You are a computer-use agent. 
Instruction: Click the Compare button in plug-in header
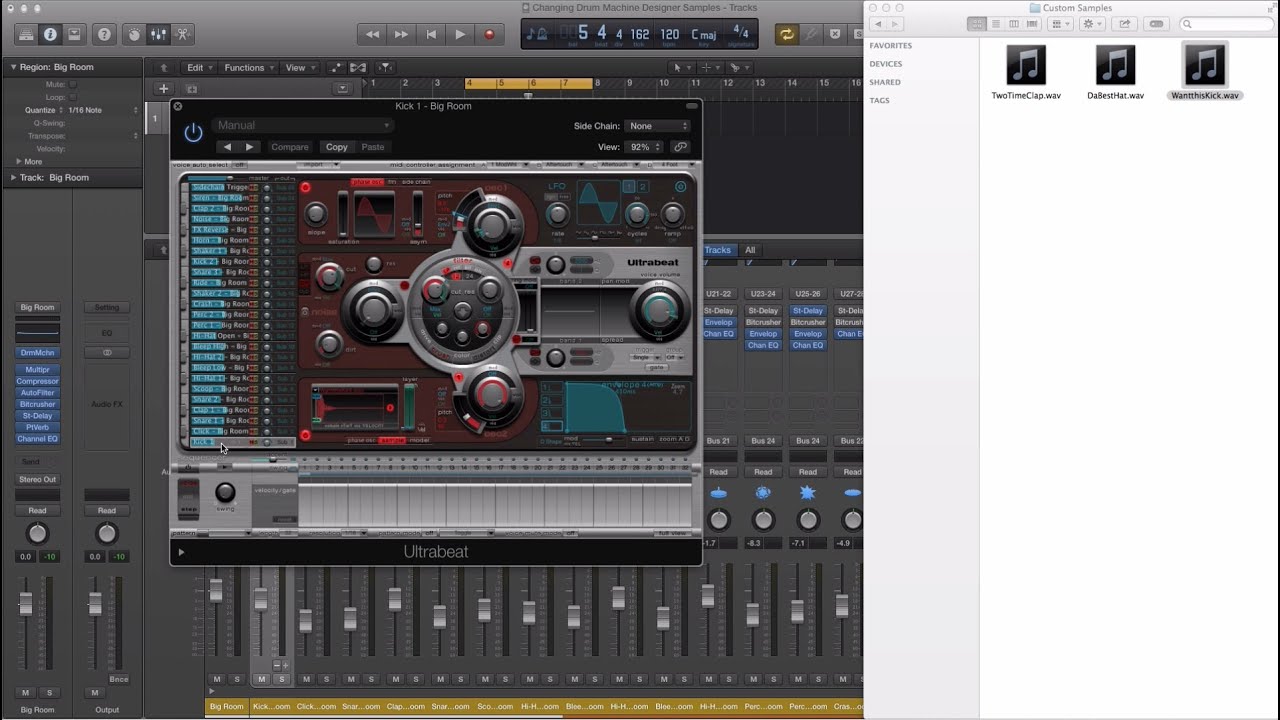click(x=290, y=147)
